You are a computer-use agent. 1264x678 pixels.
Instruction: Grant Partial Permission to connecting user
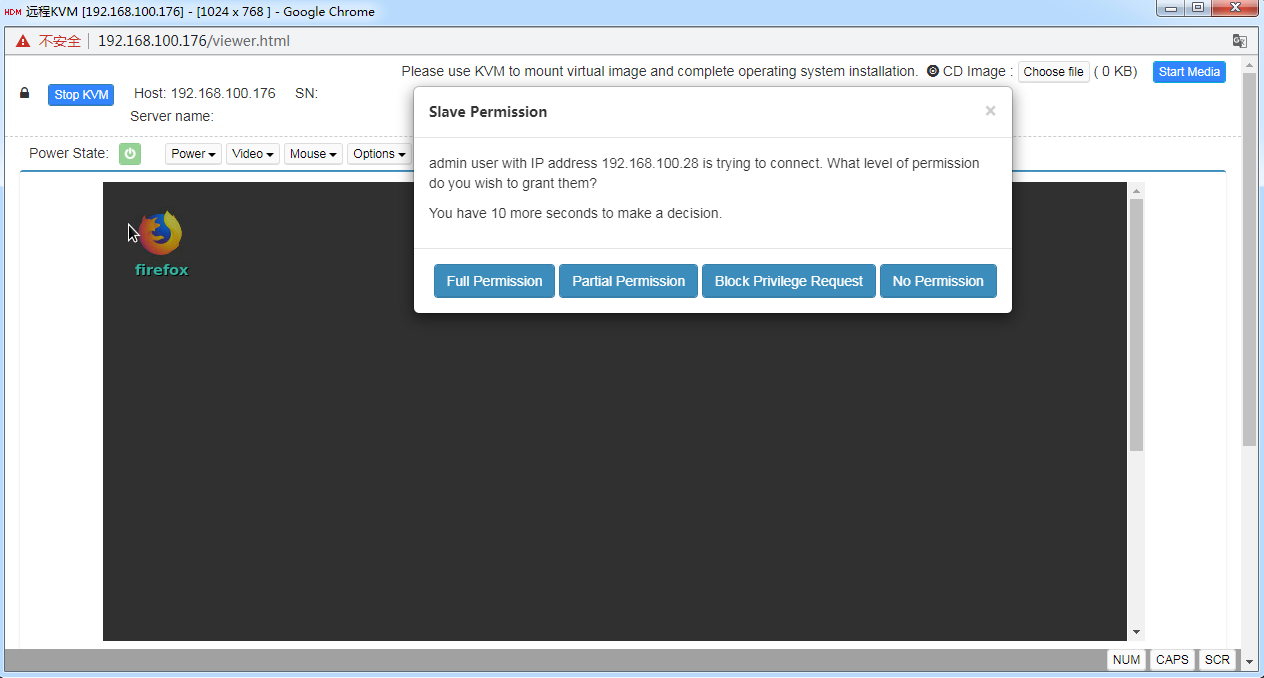pyautogui.click(x=628, y=281)
